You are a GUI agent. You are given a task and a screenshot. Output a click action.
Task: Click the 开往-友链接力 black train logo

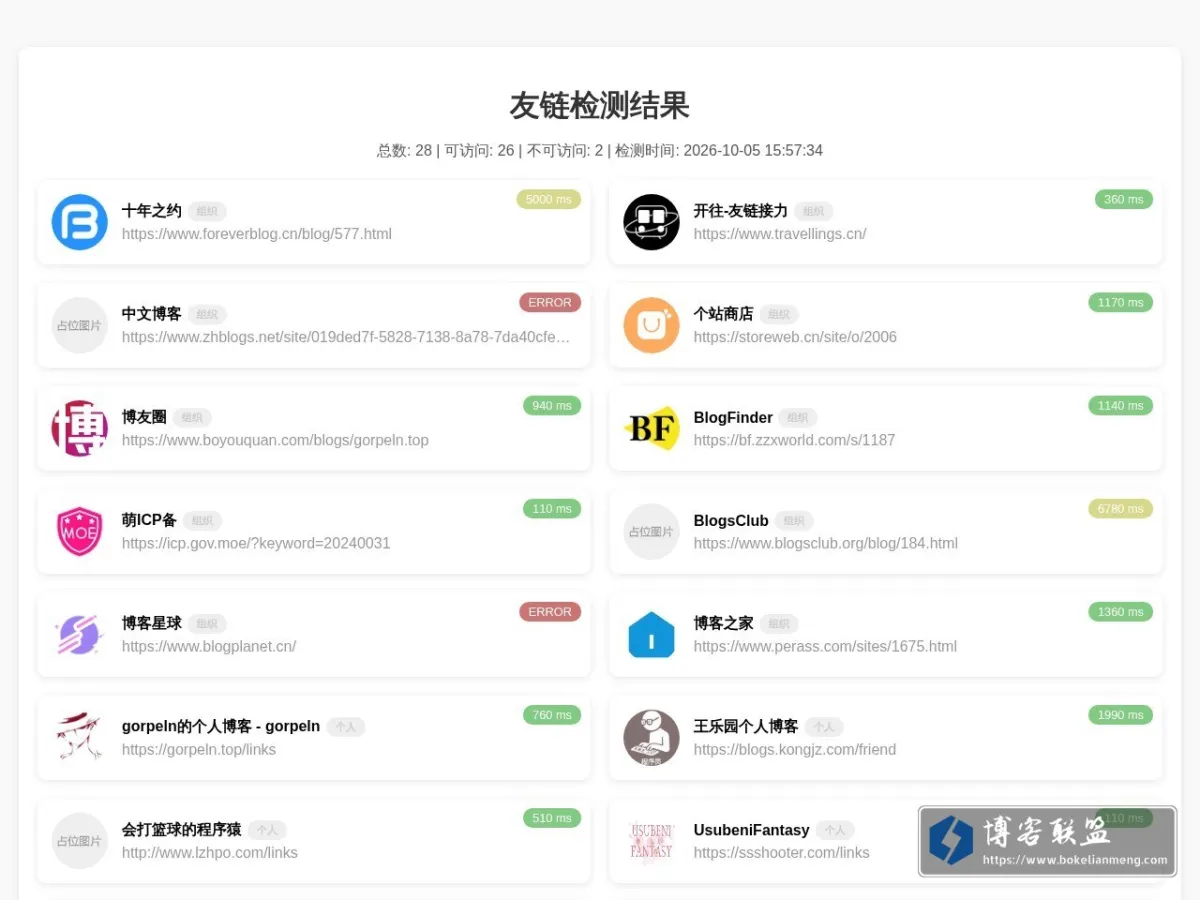[651, 222]
